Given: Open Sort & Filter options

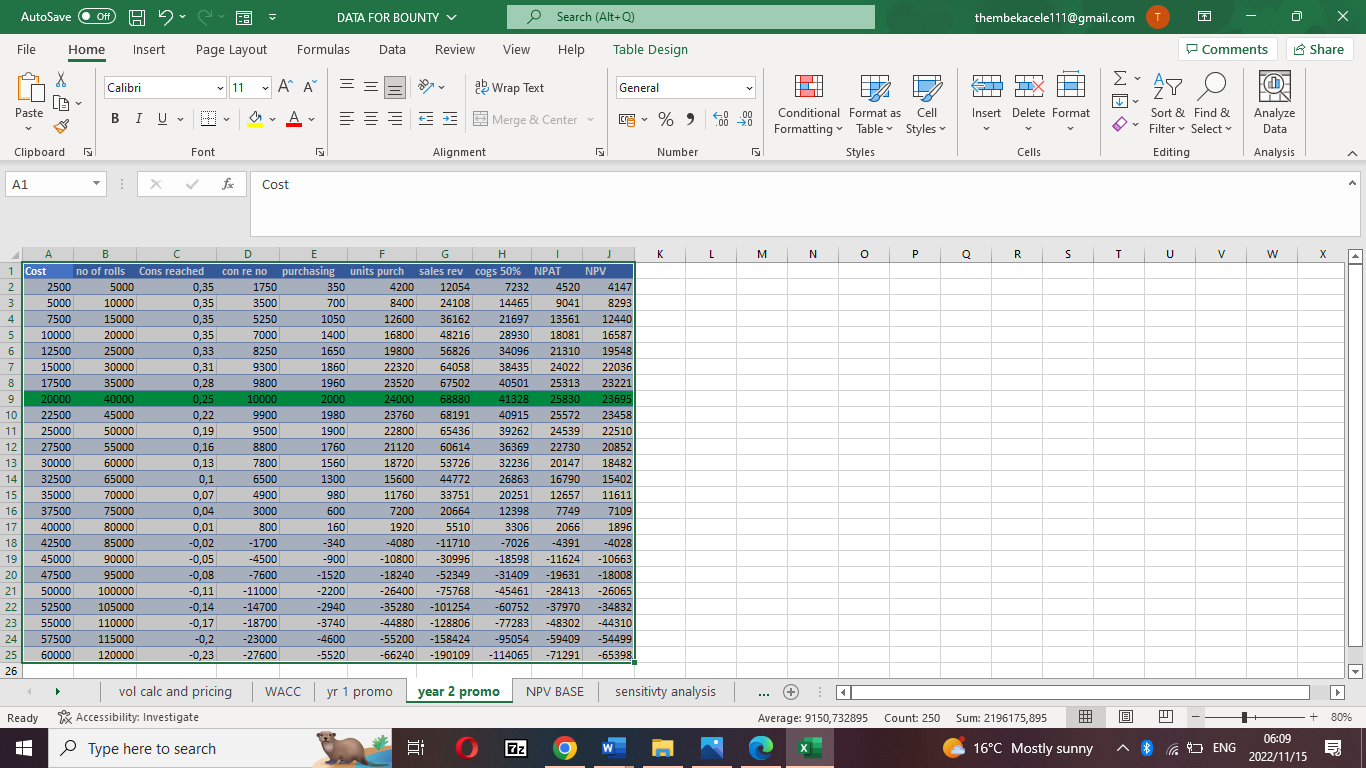Looking at the screenshot, I should pos(1167,104).
